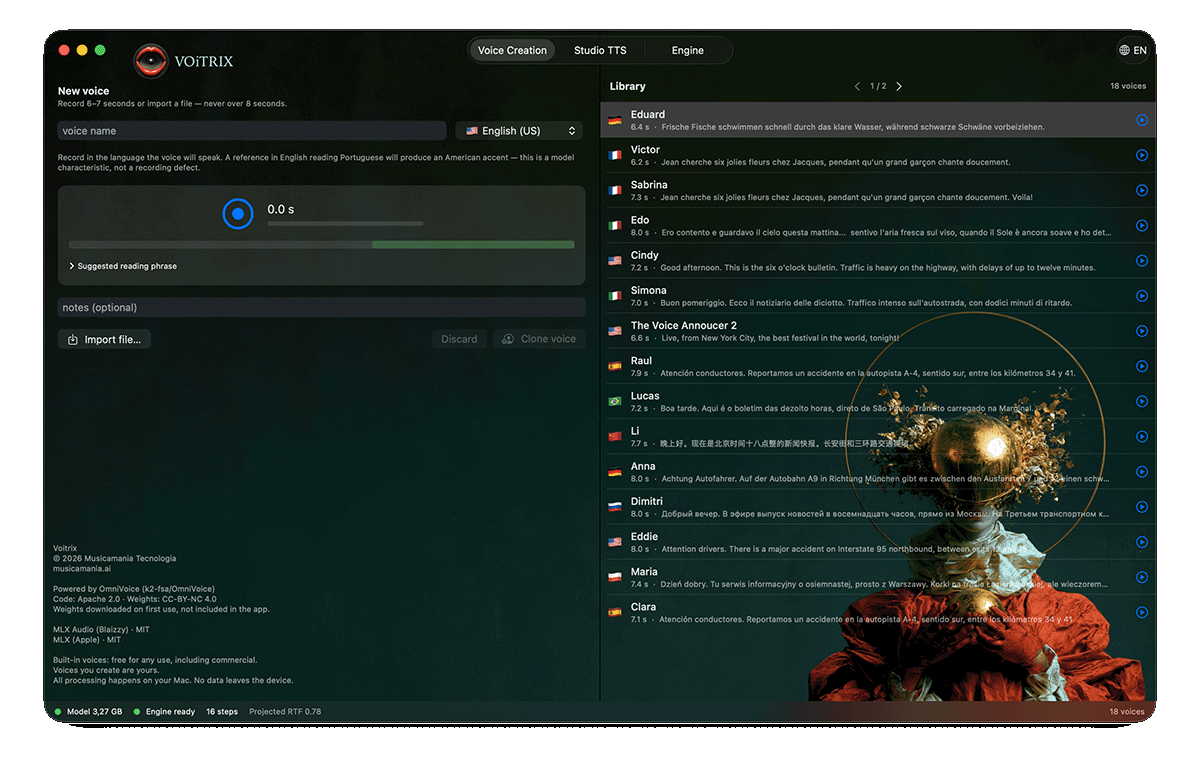Switch to the Voice Creation tab

coord(512,50)
